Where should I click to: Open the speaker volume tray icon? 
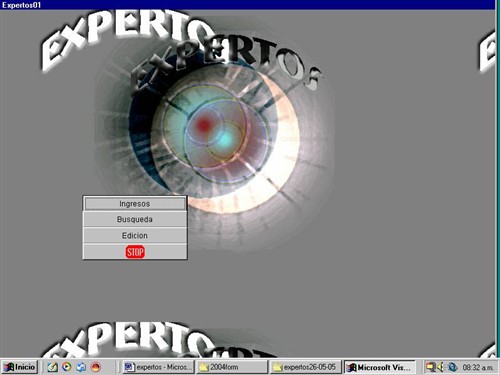coord(441,367)
